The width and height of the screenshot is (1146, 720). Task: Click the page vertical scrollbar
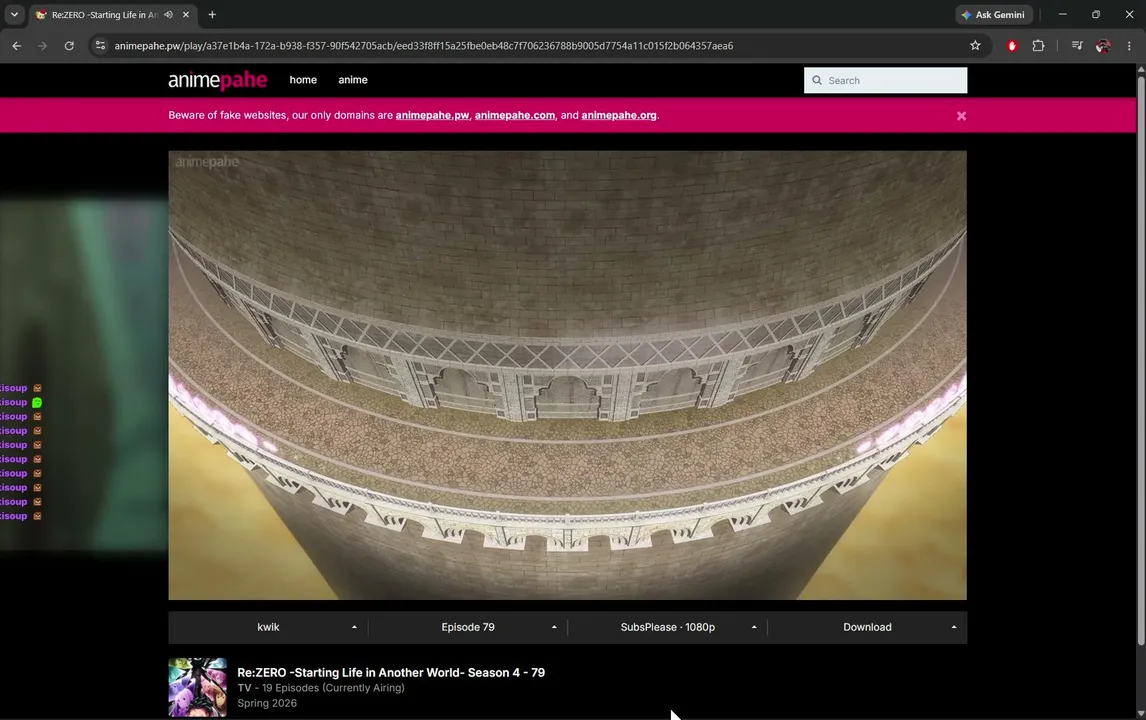coord(1141,360)
